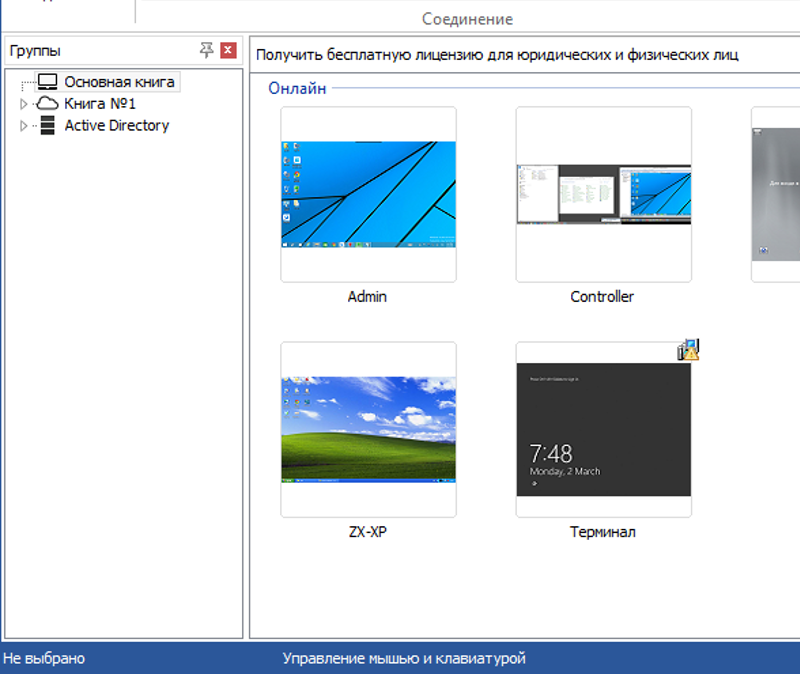This screenshot has height=674, width=800.
Task: Click the ZX-XP connection label
Action: pos(368,532)
